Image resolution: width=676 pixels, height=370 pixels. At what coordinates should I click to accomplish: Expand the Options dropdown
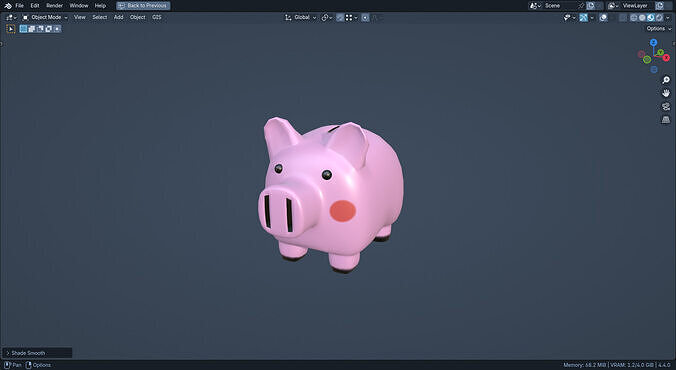[659, 28]
